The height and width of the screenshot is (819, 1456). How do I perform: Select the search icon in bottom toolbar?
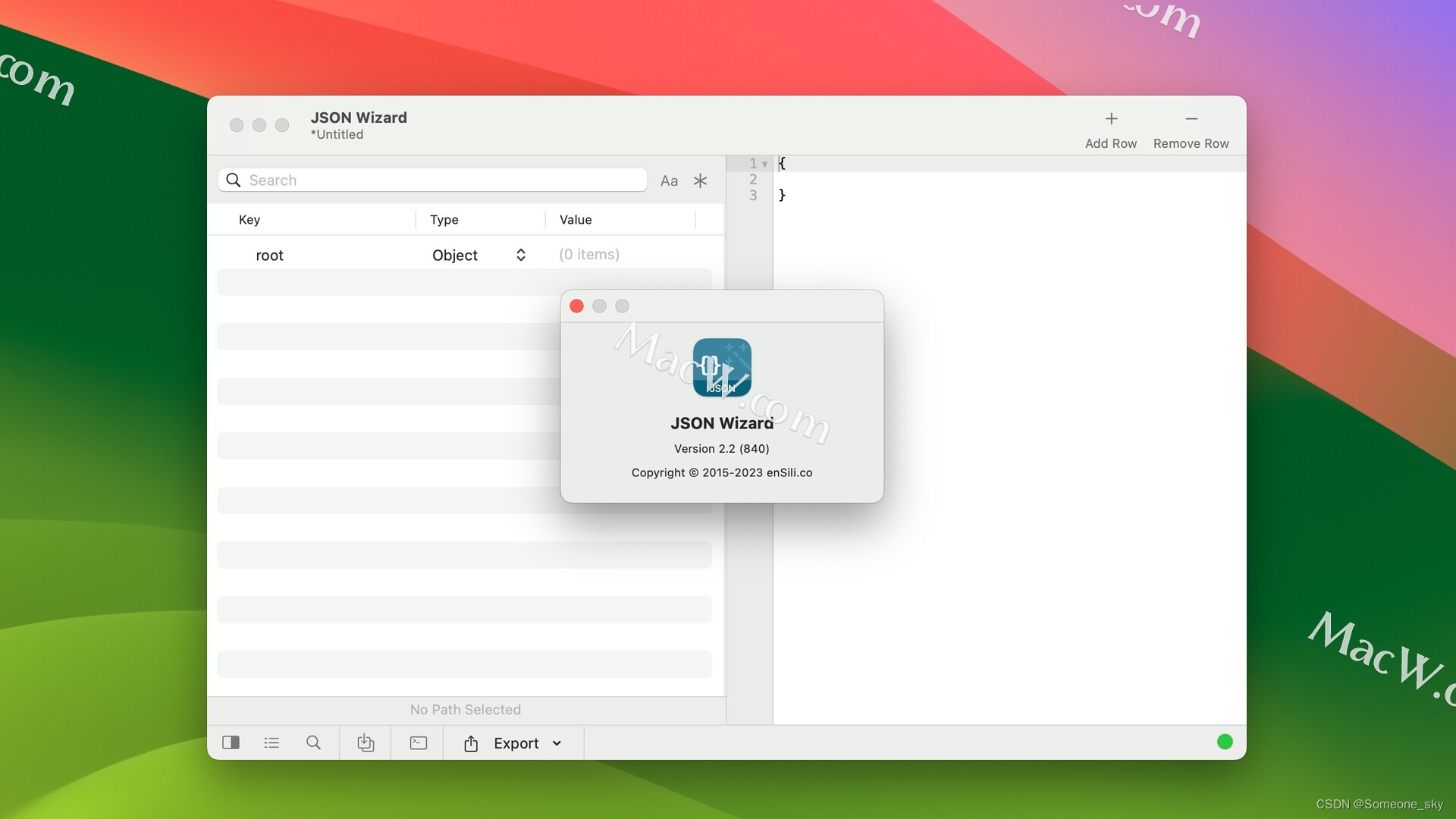pyautogui.click(x=313, y=742)
